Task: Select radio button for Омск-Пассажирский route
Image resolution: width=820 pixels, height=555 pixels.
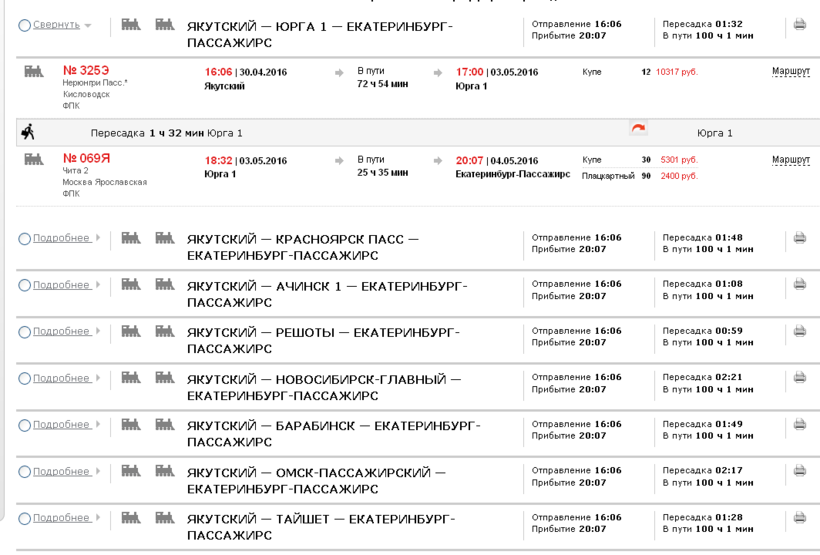Action: click(25, 472)
